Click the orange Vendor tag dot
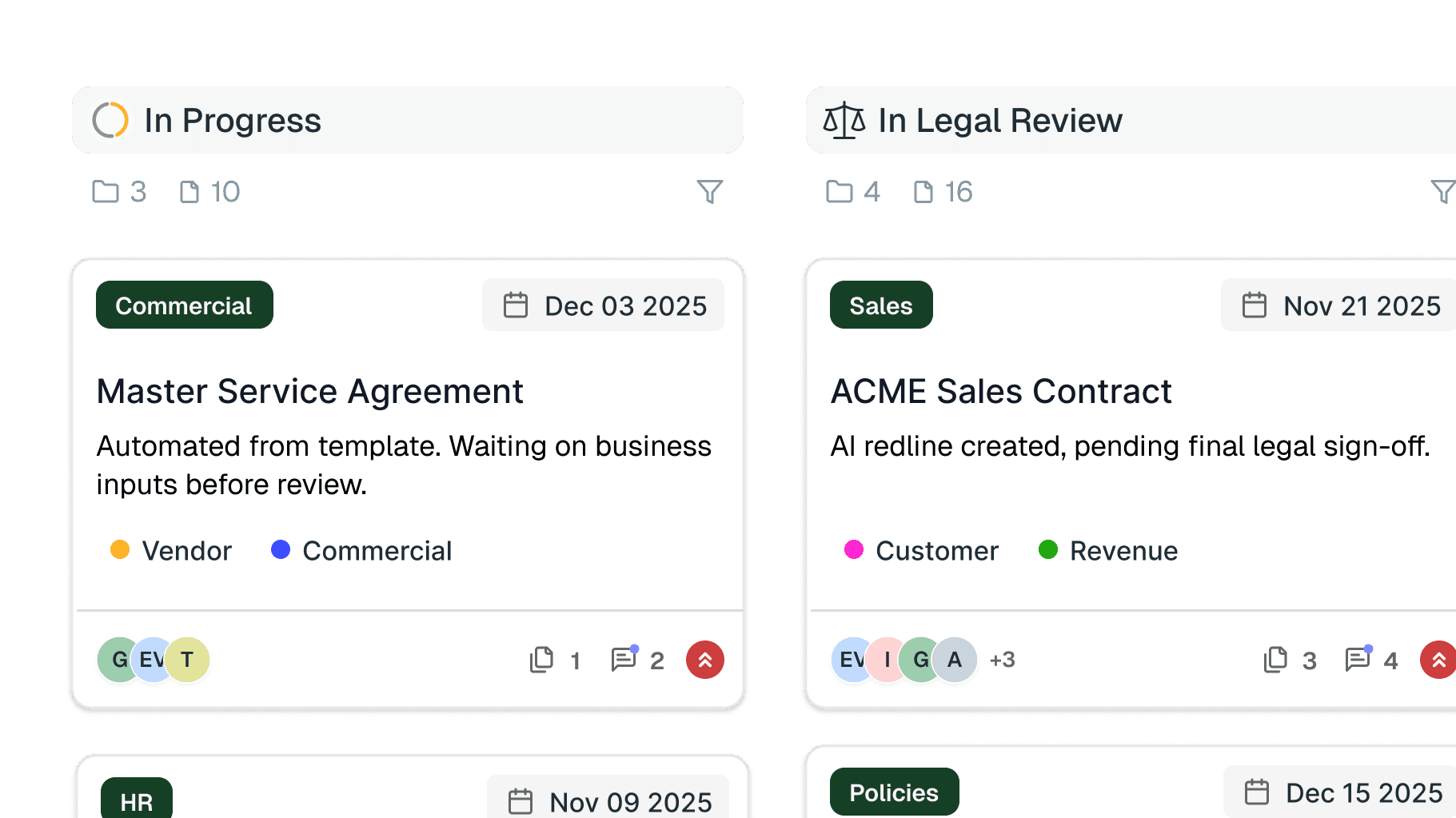 [x=120, y=549]
